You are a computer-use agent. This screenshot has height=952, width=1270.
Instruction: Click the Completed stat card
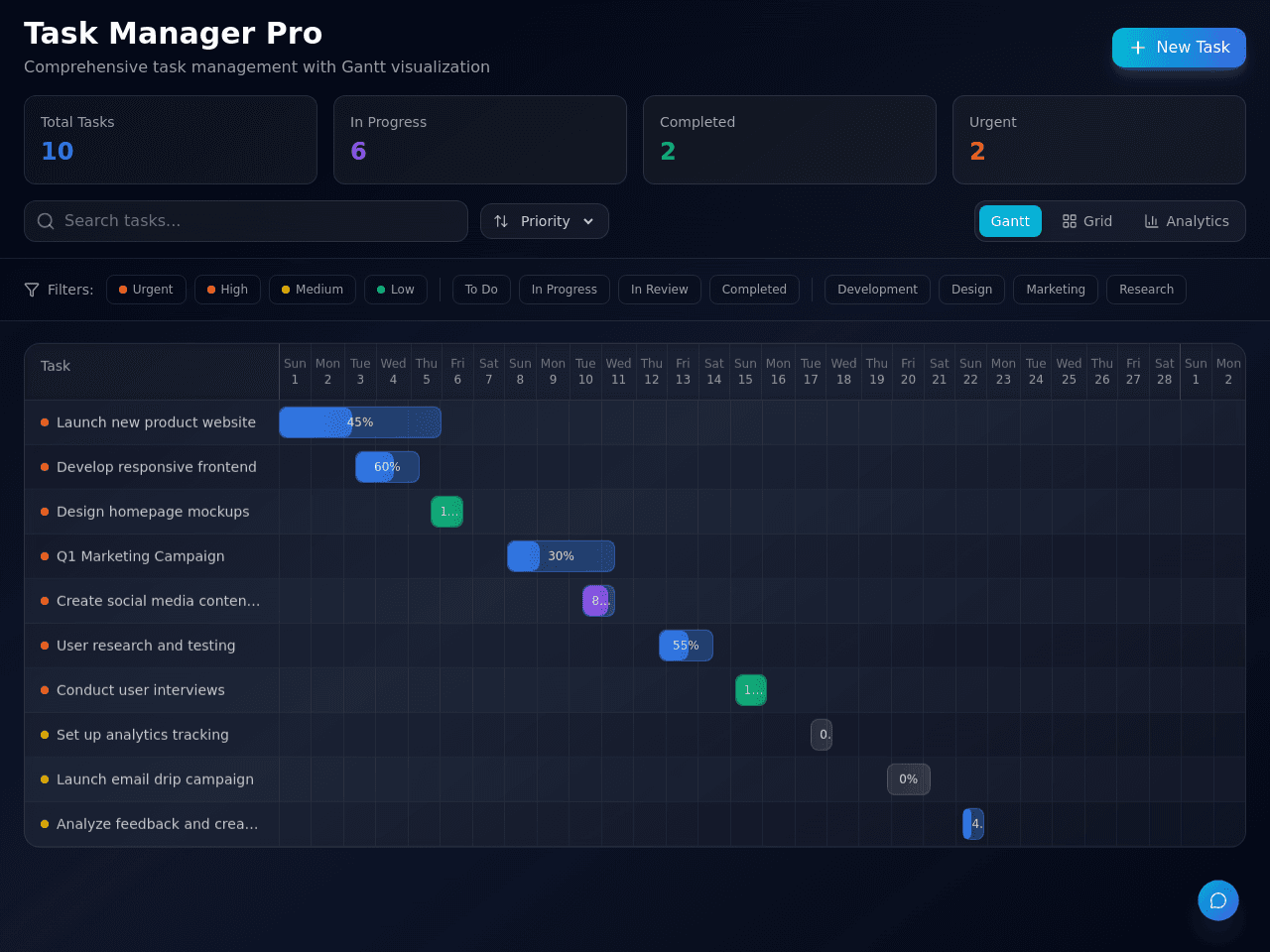pos(790,140)
